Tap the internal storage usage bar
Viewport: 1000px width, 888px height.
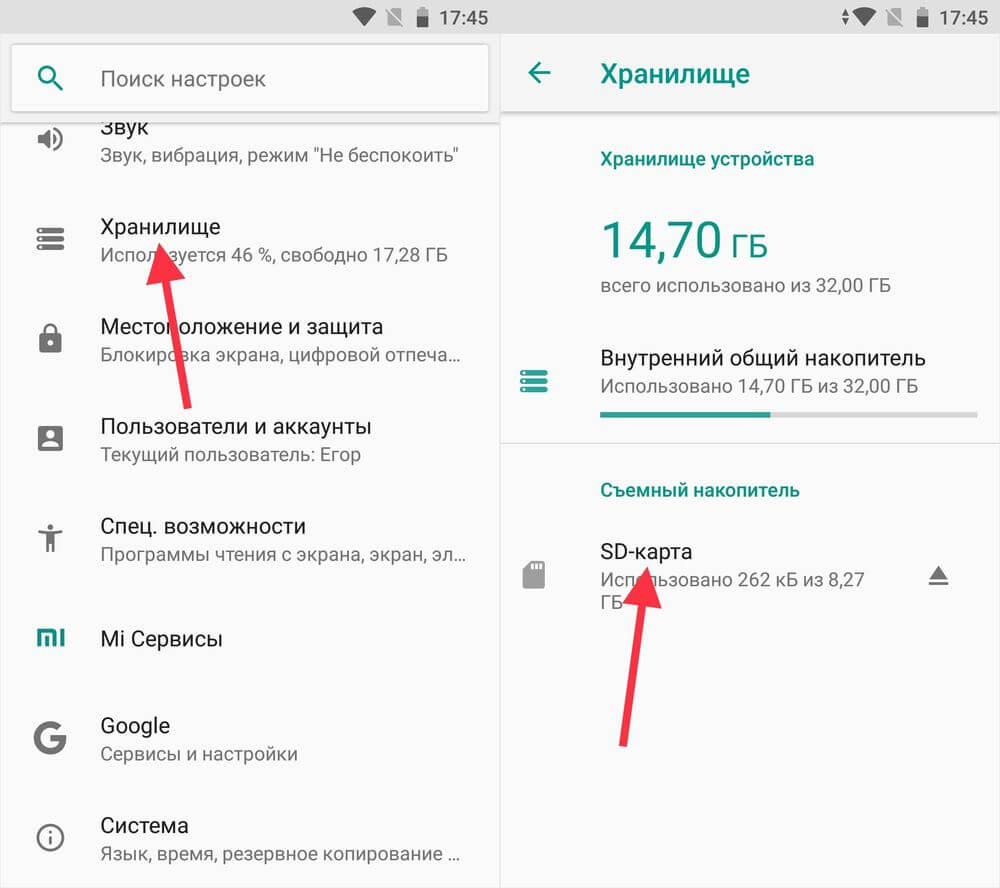(x=788, y=415)
